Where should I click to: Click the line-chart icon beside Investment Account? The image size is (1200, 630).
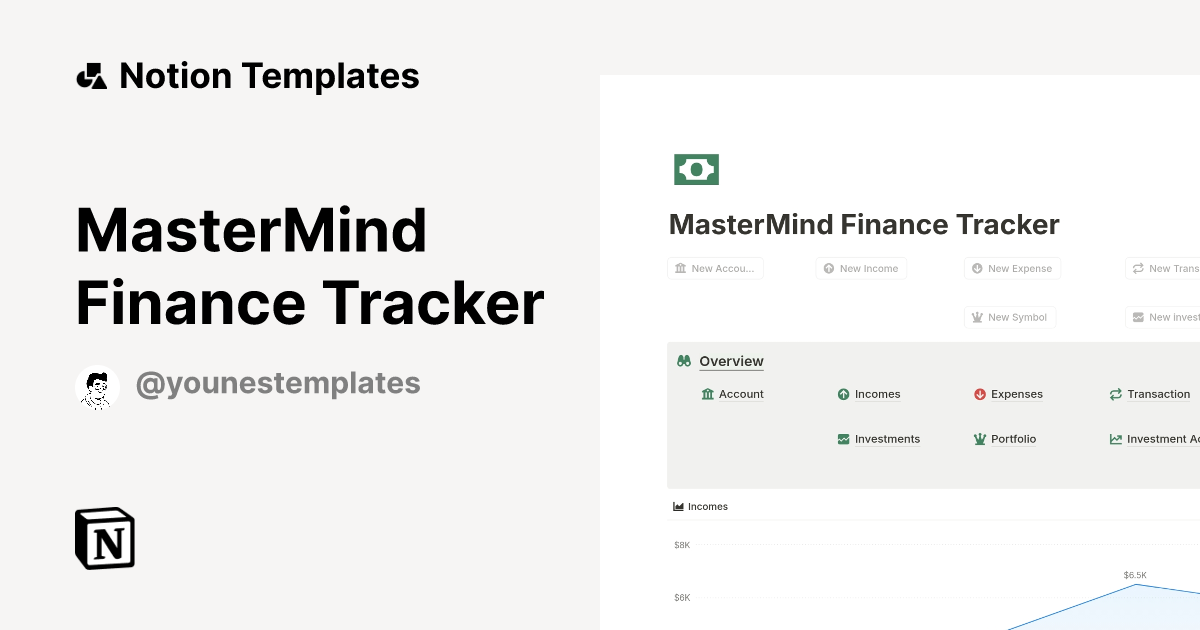click(1115, 439)
